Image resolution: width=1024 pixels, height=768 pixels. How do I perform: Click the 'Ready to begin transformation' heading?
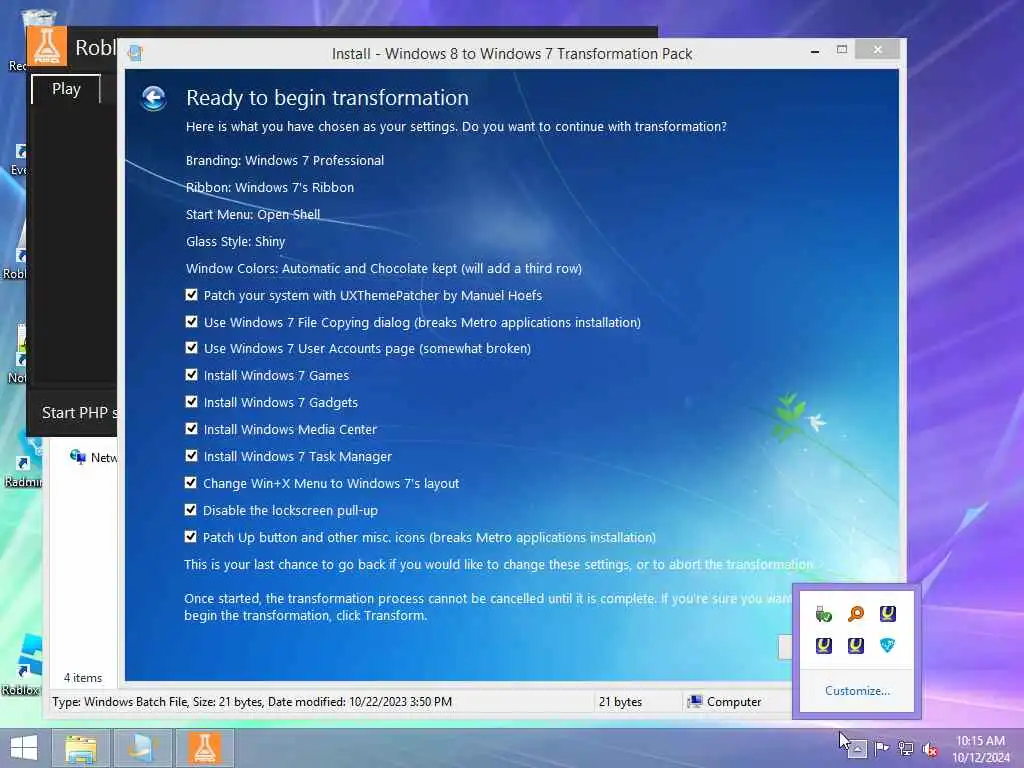tap(327, 98)
